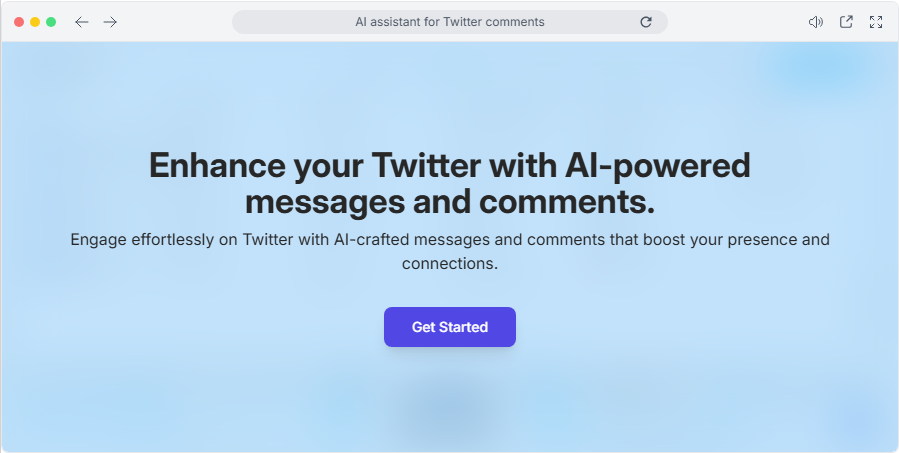Click the 'Enhance your Twitter' headline
Screen dimensions: 899x453
pos(315,166)
